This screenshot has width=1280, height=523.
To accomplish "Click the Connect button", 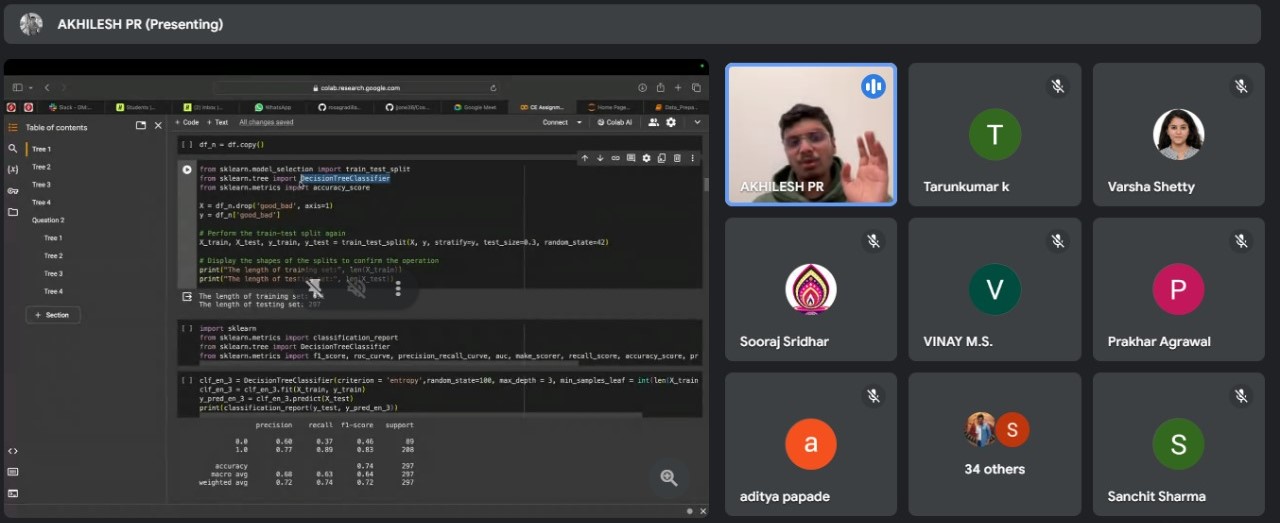I will (x=555, y=122).
